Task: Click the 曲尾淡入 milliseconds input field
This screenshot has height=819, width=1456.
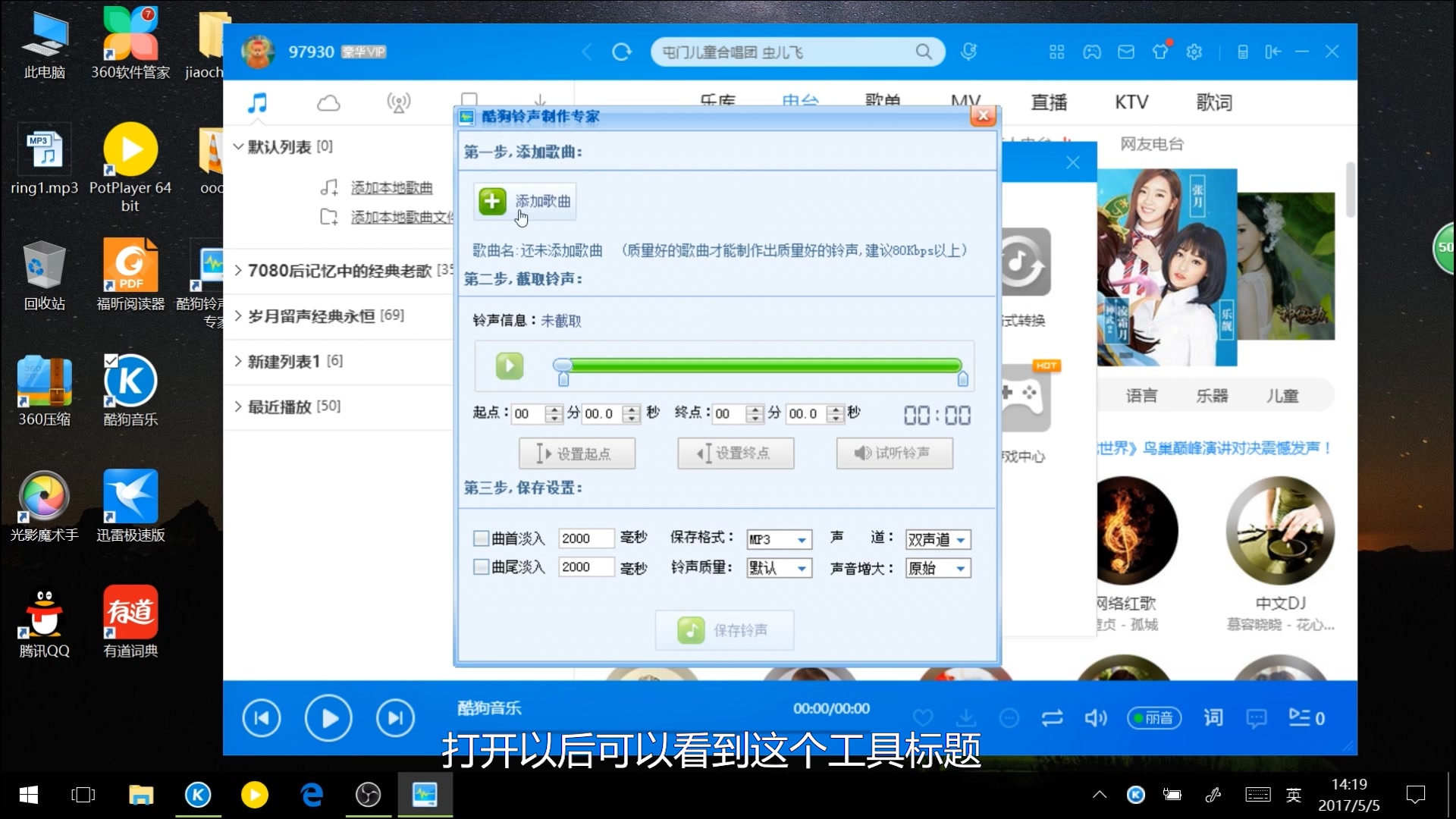Action: tap(586, 567)
